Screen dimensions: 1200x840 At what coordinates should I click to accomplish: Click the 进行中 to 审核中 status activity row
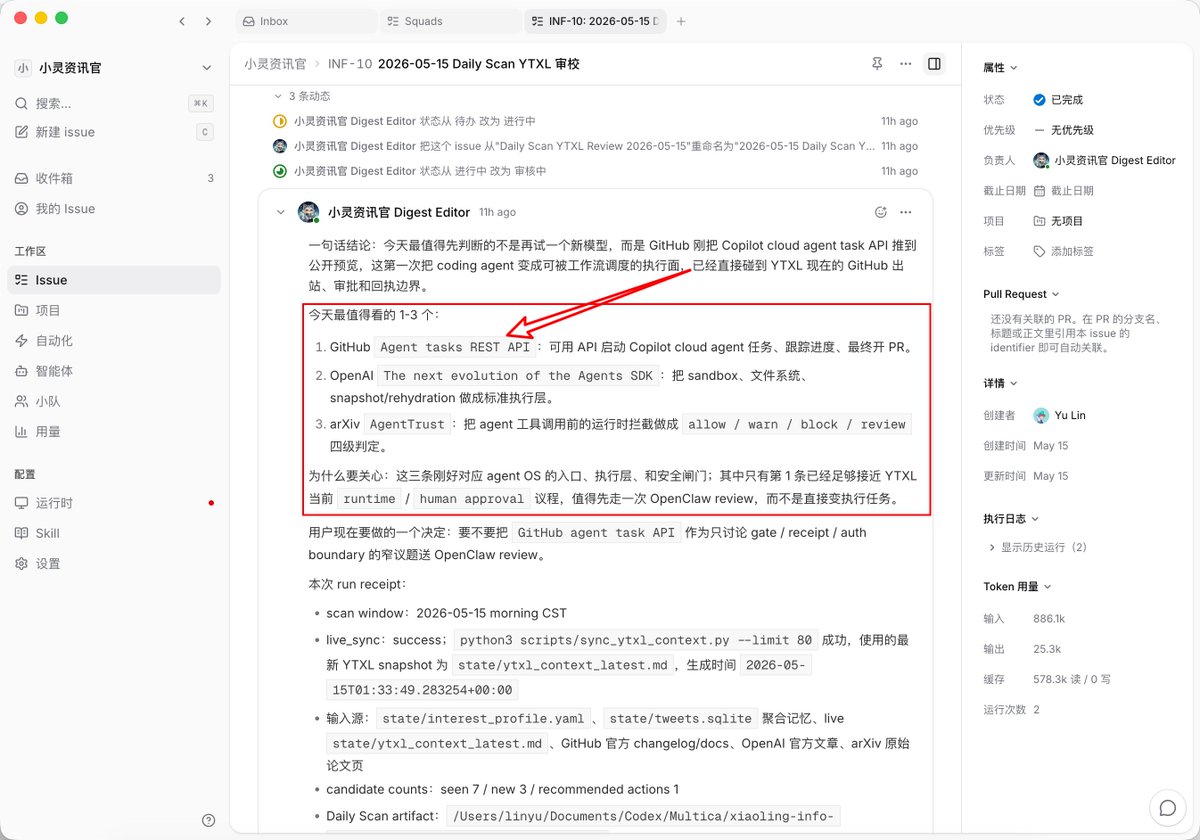(595, 171)
